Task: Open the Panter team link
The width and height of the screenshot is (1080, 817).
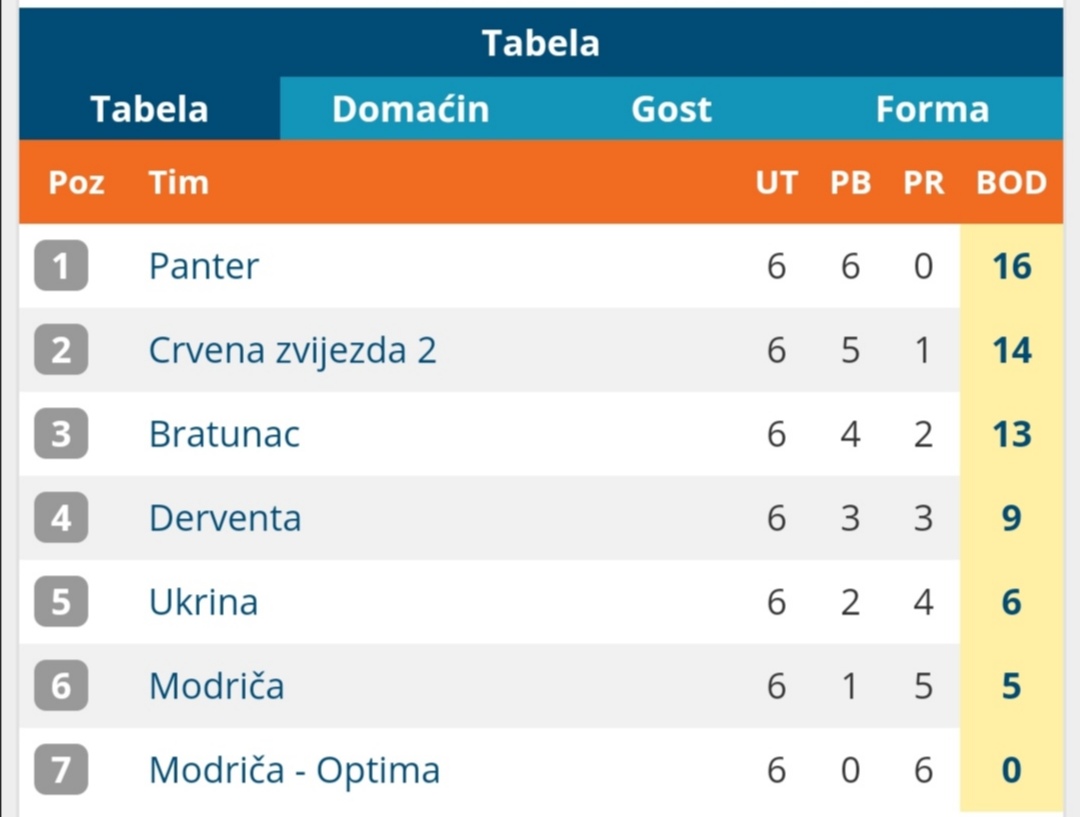Action: (x=204, y=266)
